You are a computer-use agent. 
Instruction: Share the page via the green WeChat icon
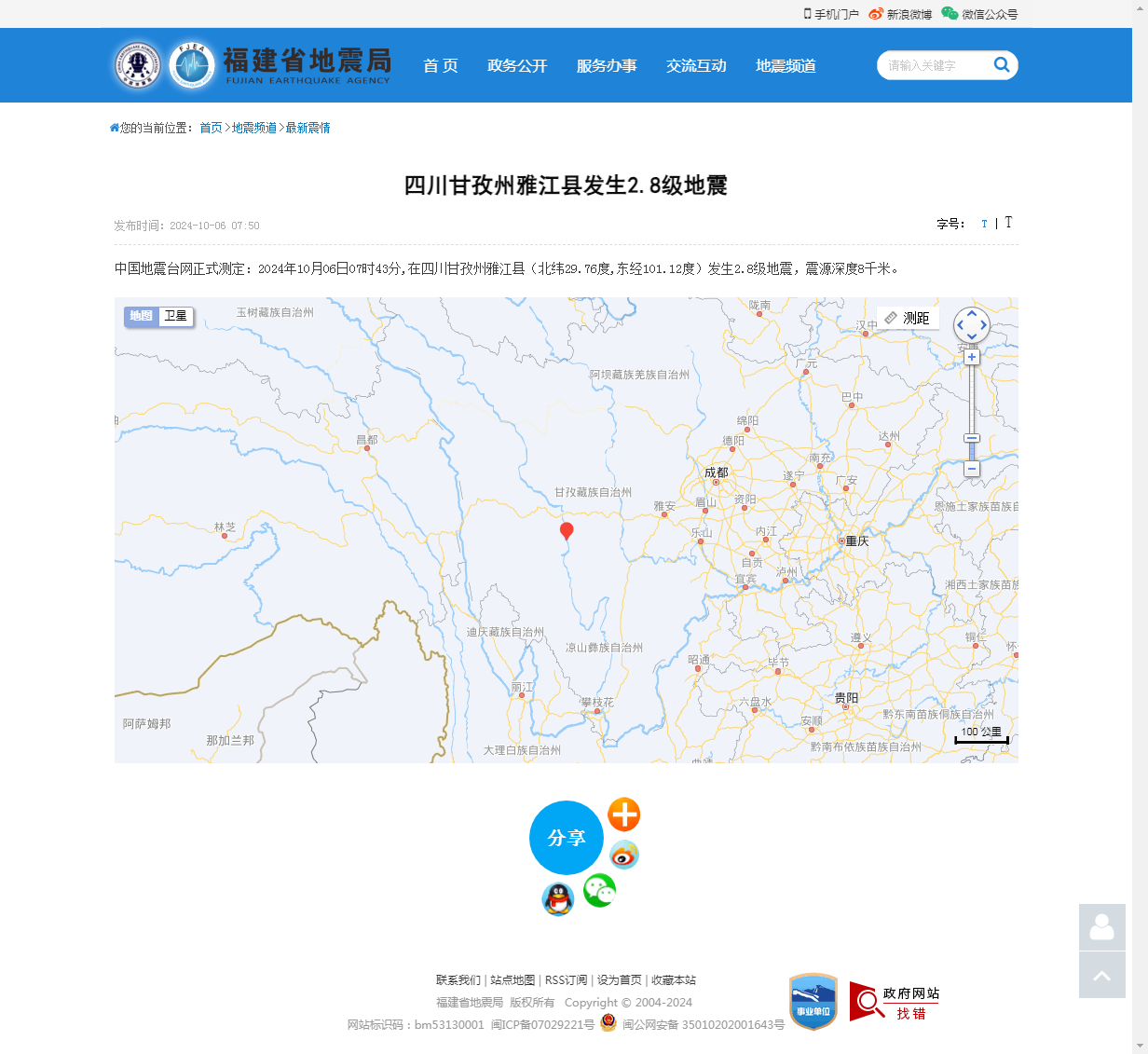coord(599,891)
